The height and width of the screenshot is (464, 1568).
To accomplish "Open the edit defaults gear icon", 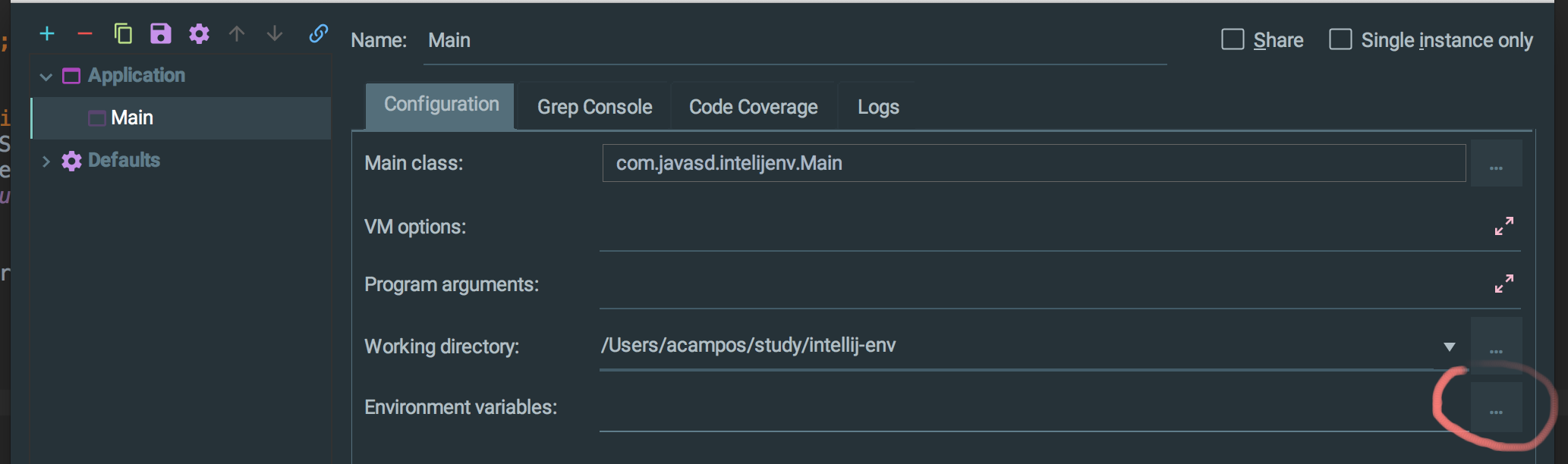I will coord(199,33).
